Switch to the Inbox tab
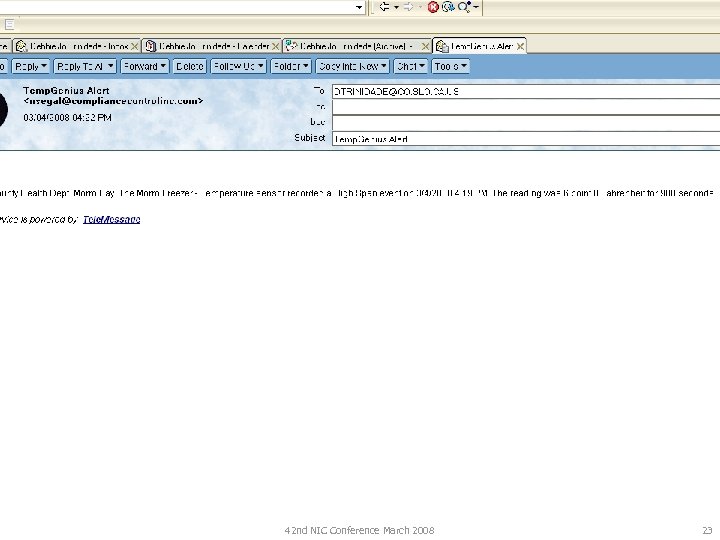 [x=78, y=46]
